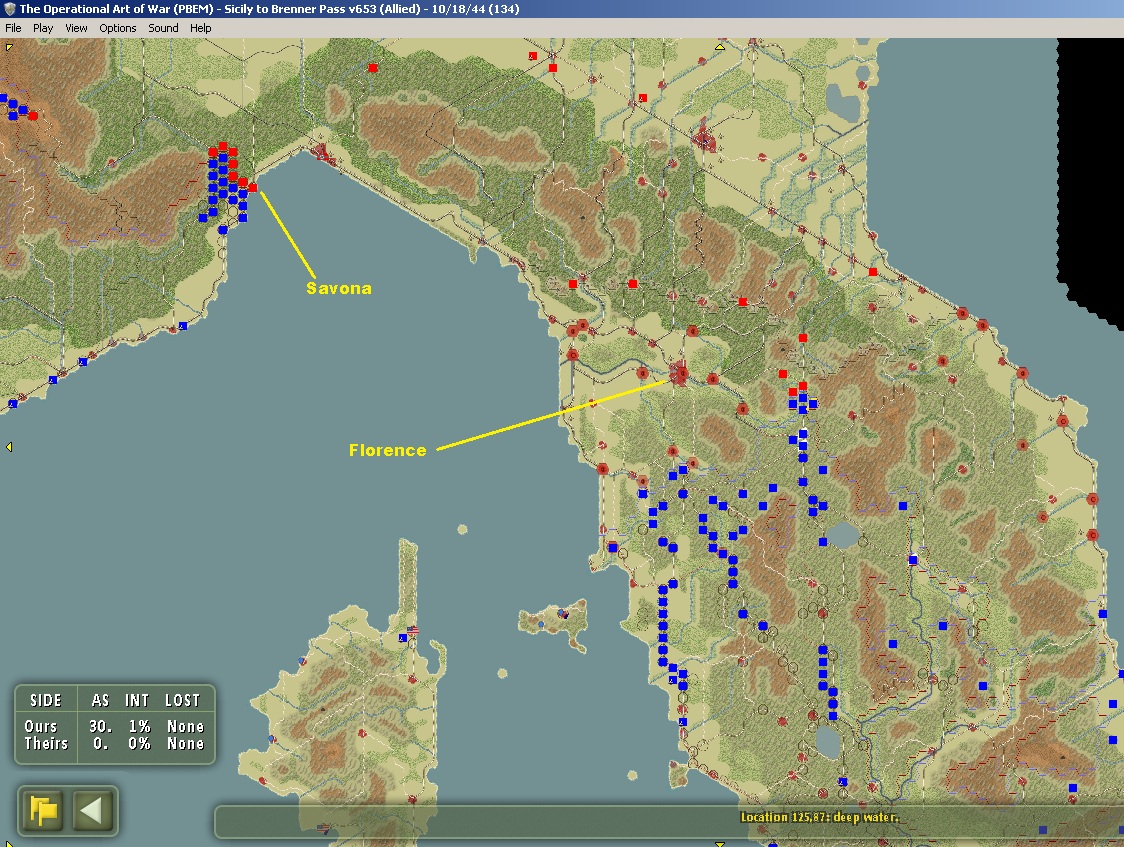Open the Options menu

[118, 28]
